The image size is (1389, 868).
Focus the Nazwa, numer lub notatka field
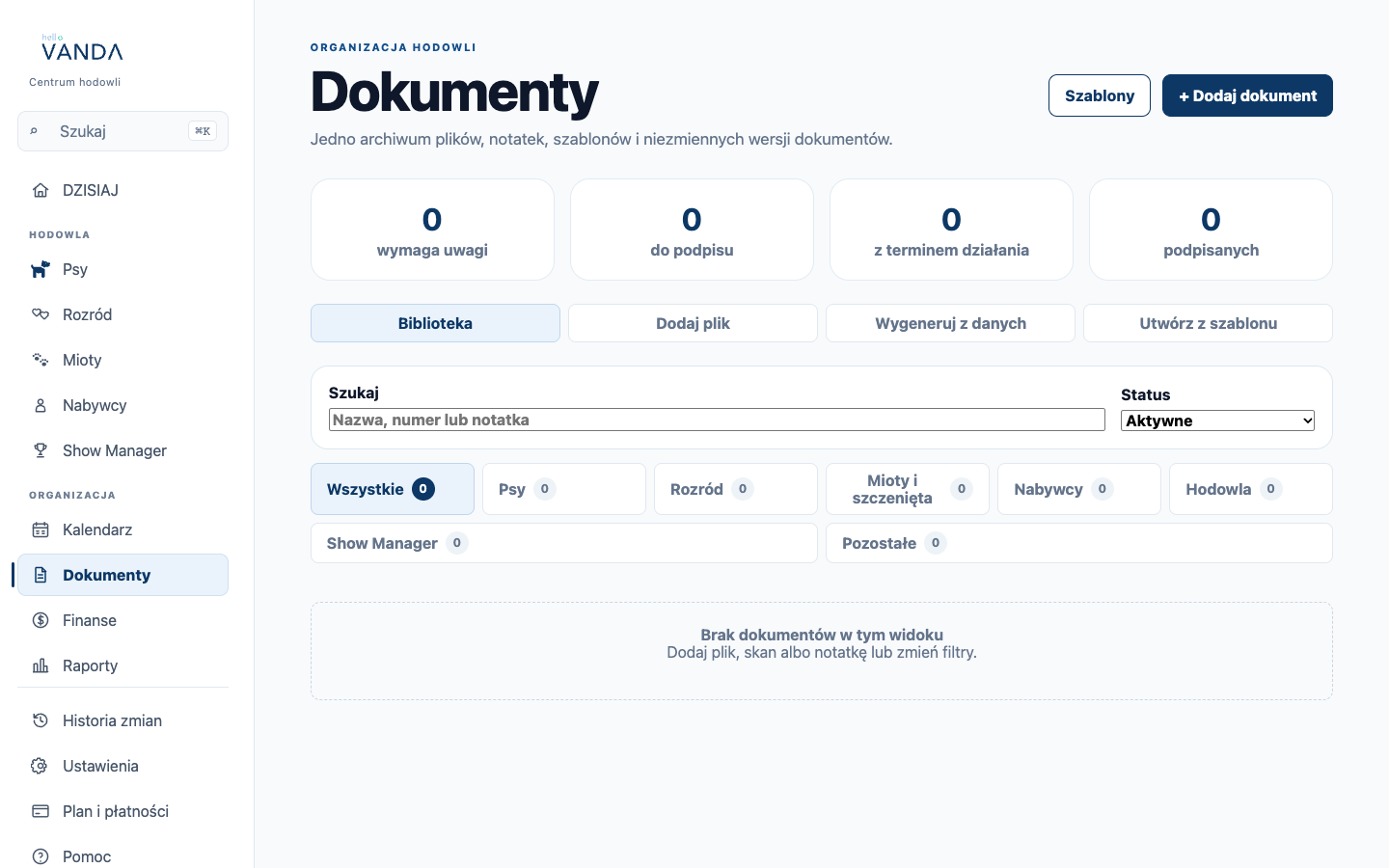pos(717,420)
